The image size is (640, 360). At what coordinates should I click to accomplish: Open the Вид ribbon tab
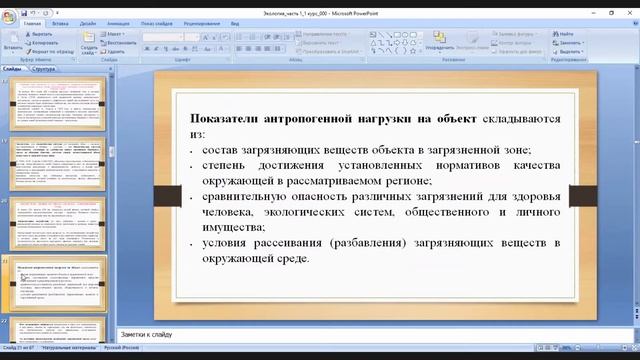235,24
